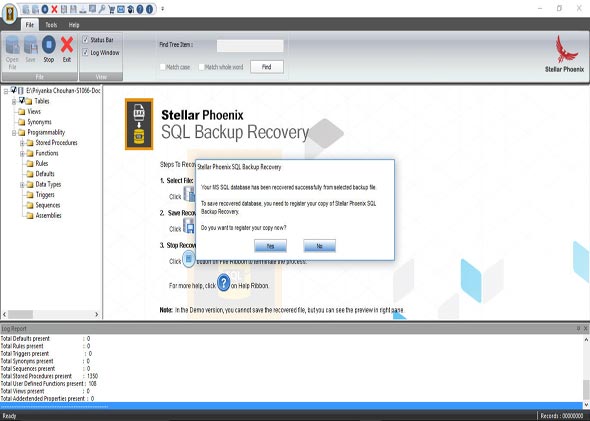
Task: Click the Synonyms folder icon in tree
Action: pyautogui.click(x=22, y=122)
